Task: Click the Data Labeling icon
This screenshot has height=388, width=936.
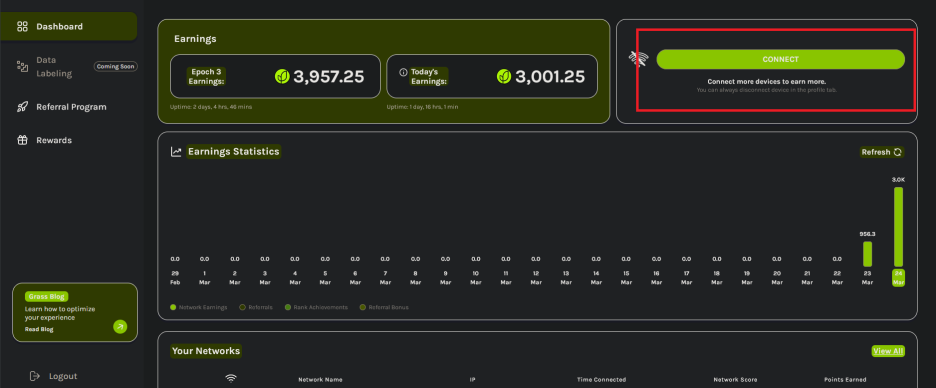Action: click(x=22, y=67)
